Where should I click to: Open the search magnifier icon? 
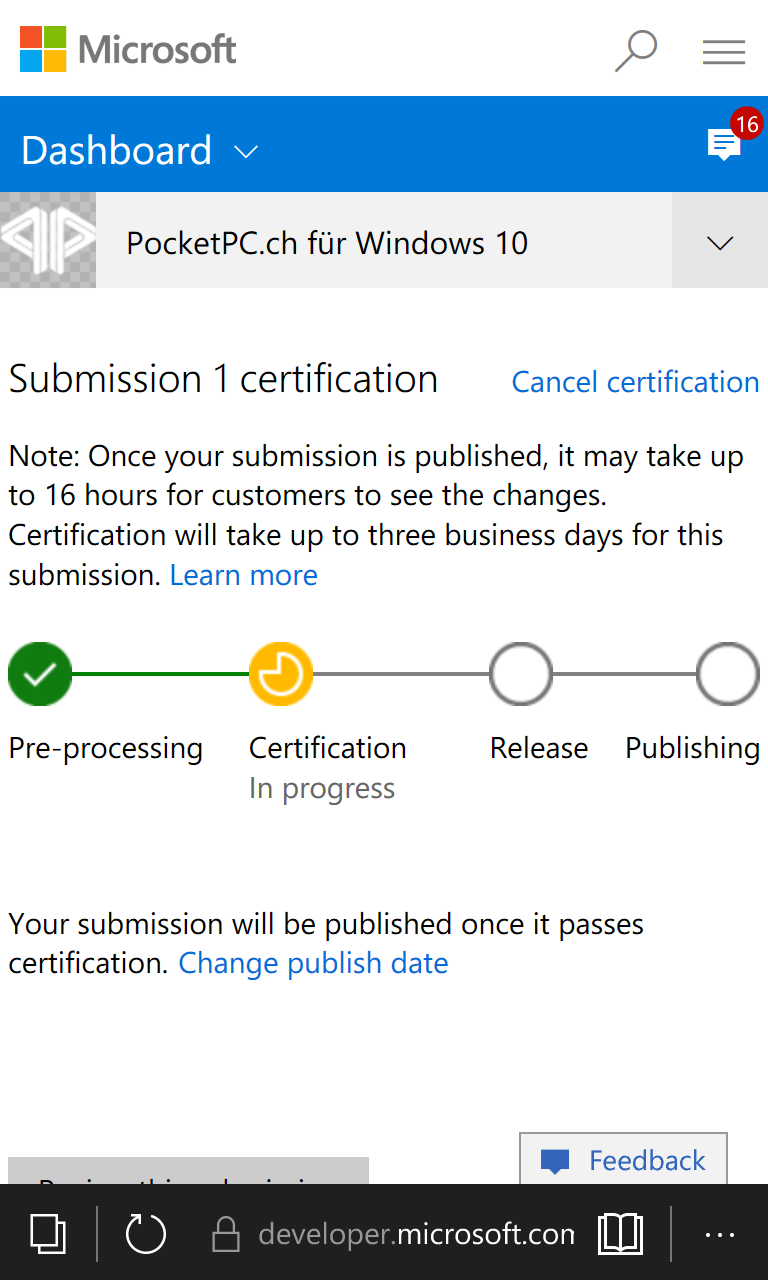(636, 50)
